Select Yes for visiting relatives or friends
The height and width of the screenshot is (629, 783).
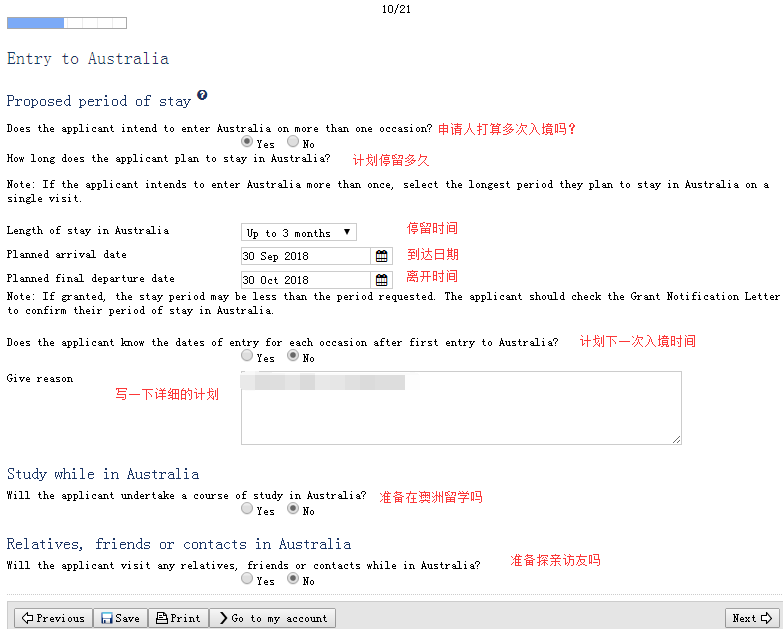(247, 579)
